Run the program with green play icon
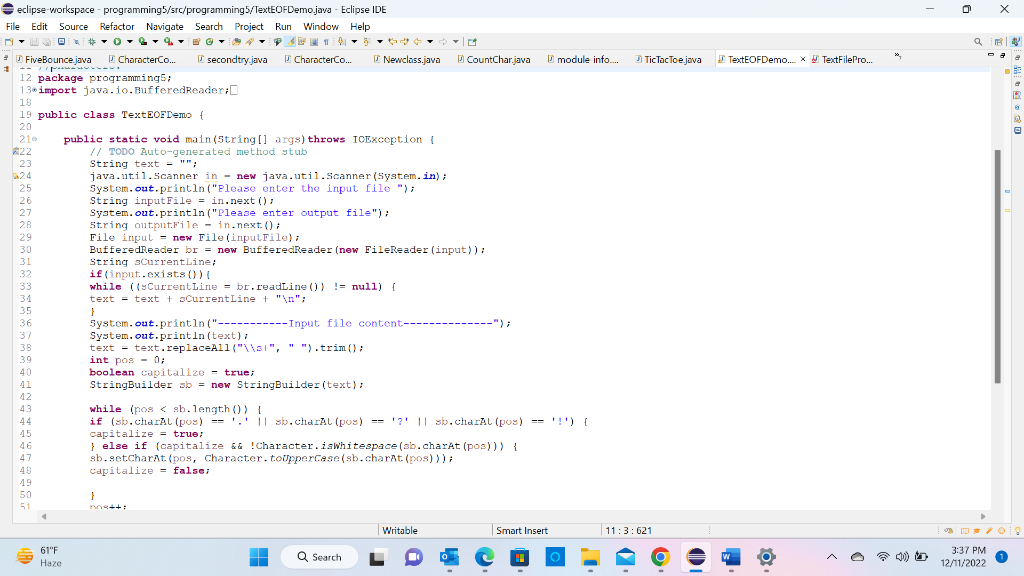The width and height of the screenshot is (1024, 576). tap(117, 42)
